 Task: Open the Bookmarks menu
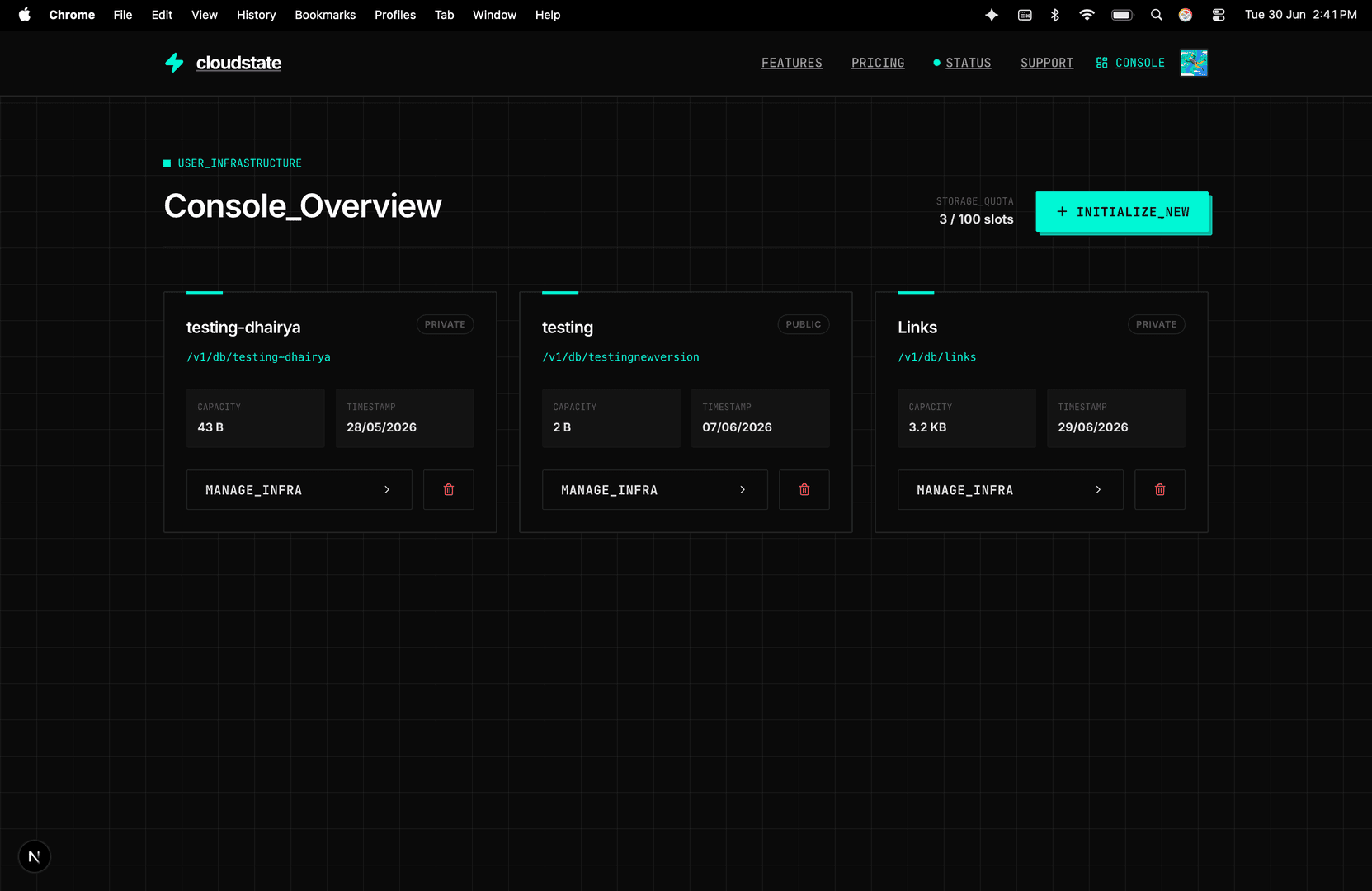[x=325, y=15]
